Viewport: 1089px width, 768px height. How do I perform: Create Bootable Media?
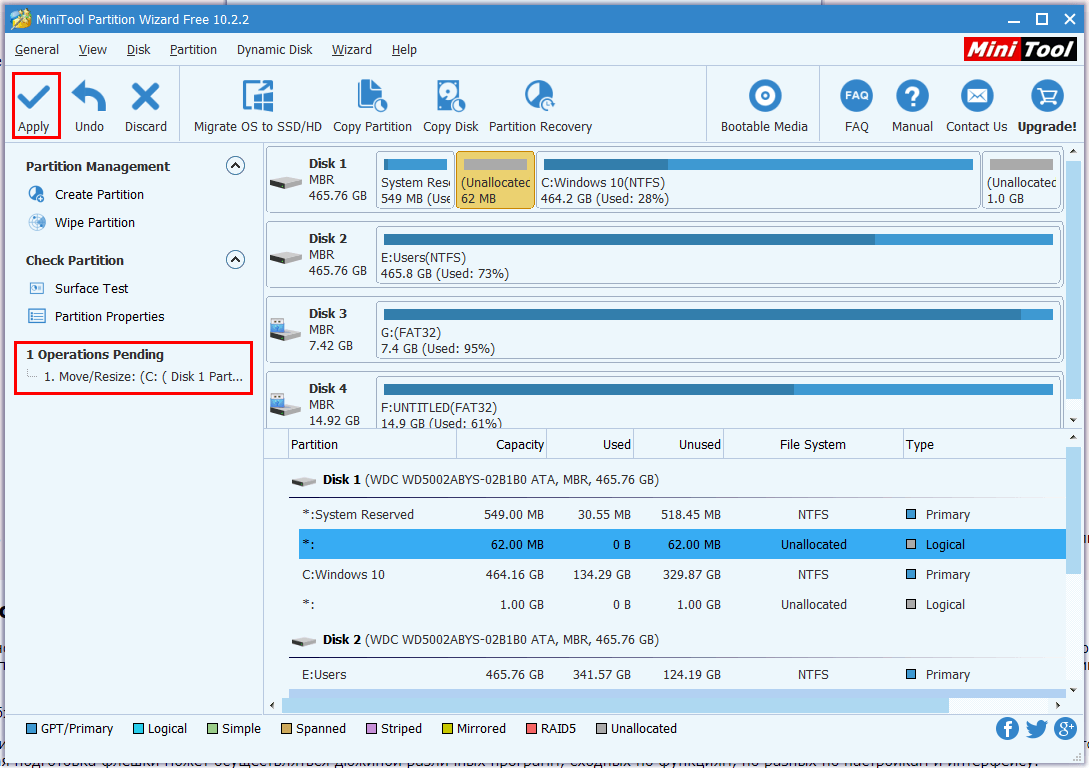764,106
